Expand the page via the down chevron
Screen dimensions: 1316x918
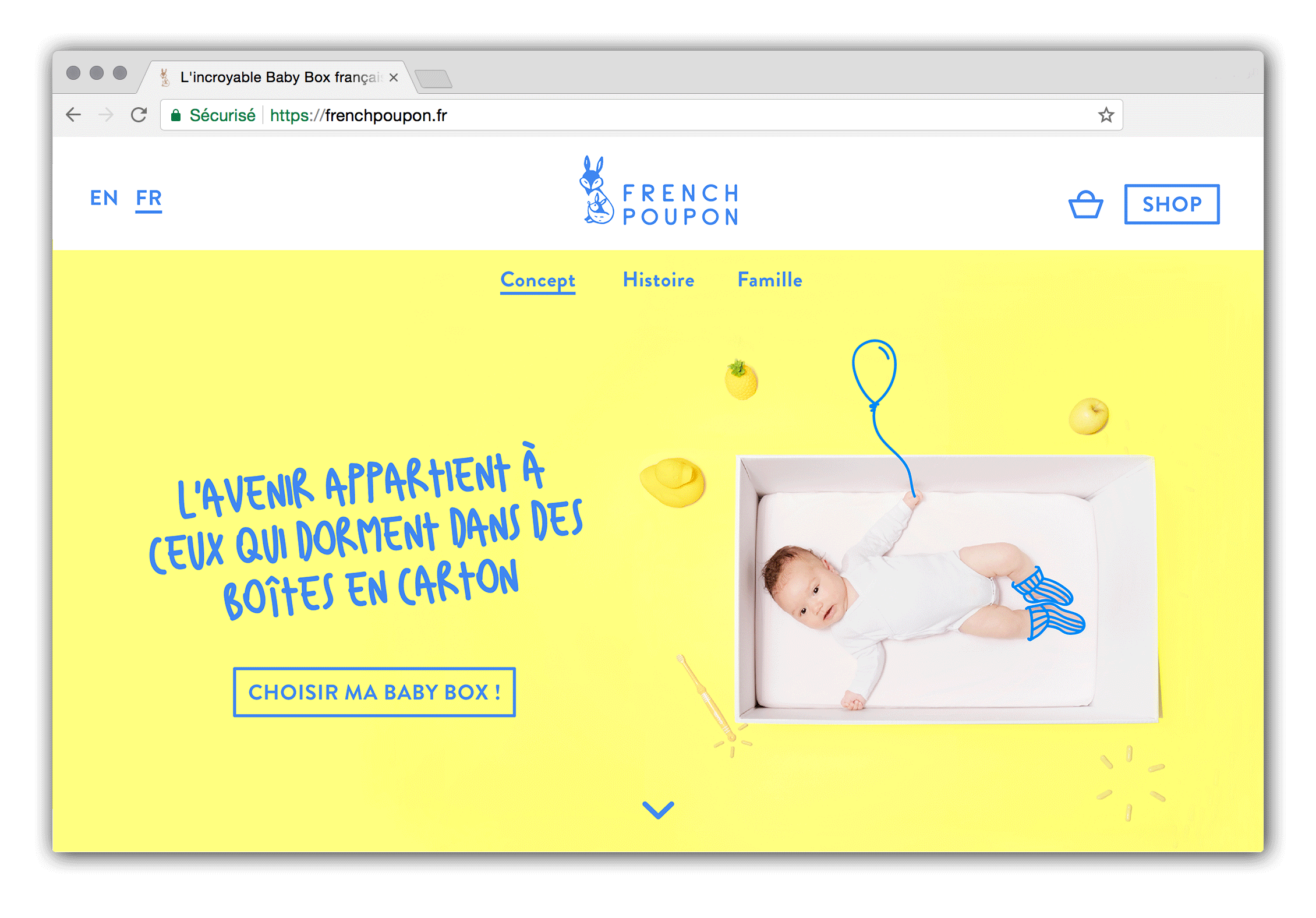tap(658, 809)
